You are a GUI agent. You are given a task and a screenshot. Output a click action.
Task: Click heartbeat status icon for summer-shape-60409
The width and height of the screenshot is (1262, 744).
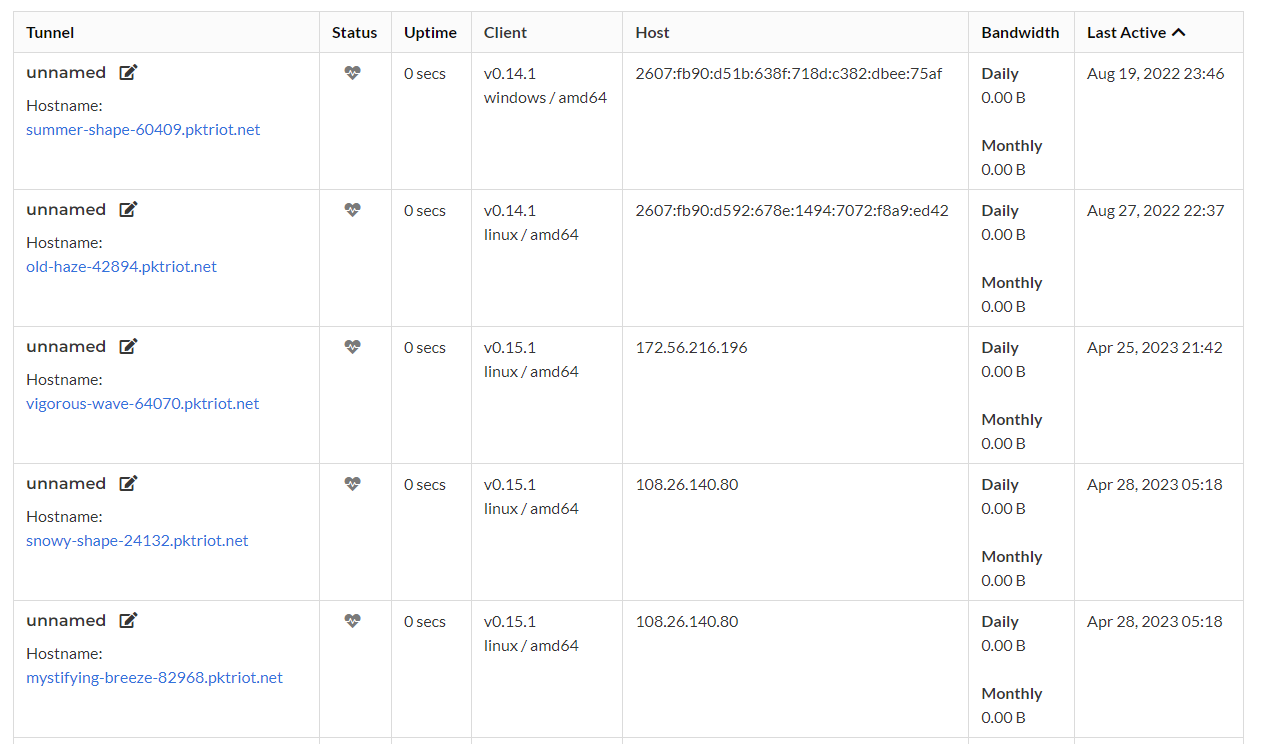[352, 73]
